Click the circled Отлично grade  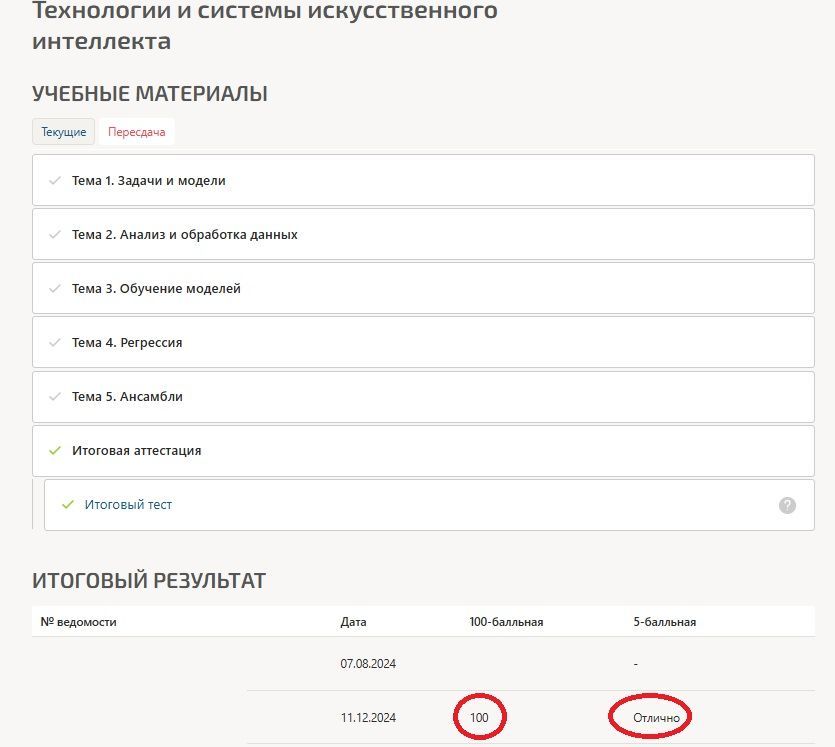[x=656, y=718]
